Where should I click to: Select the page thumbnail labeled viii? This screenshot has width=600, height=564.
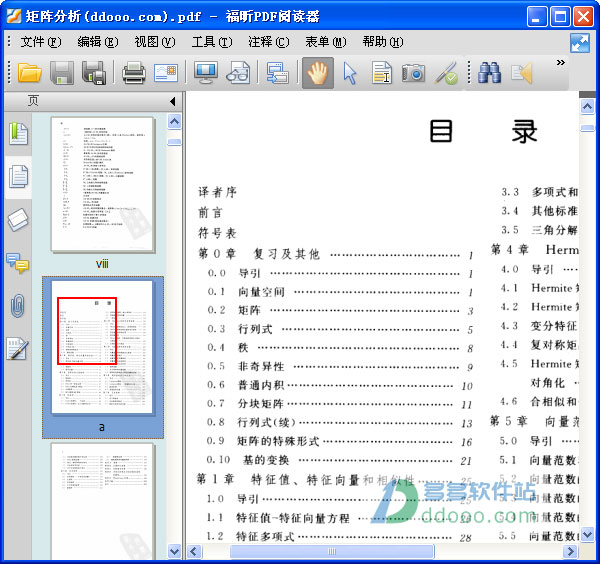click(103, 184)
